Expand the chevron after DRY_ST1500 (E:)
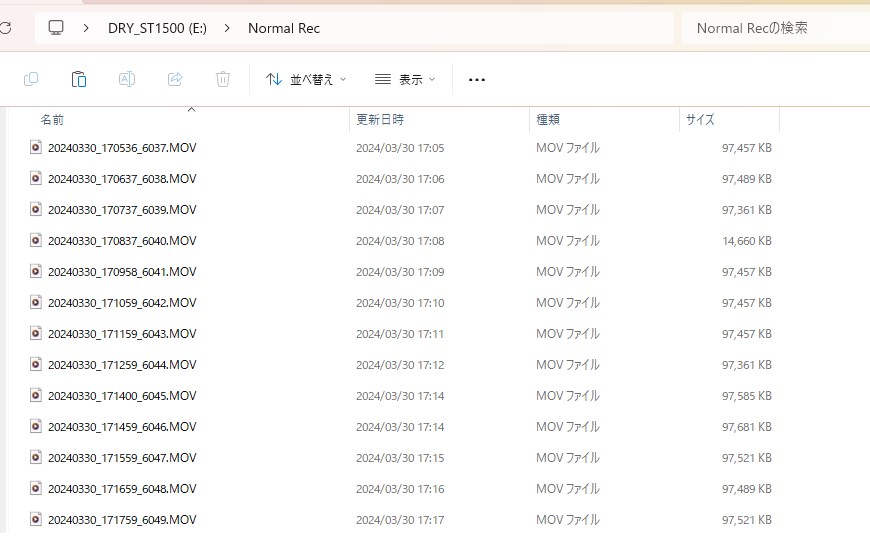Viewport: 870px width, 549px height. click(x=227, y=28)
